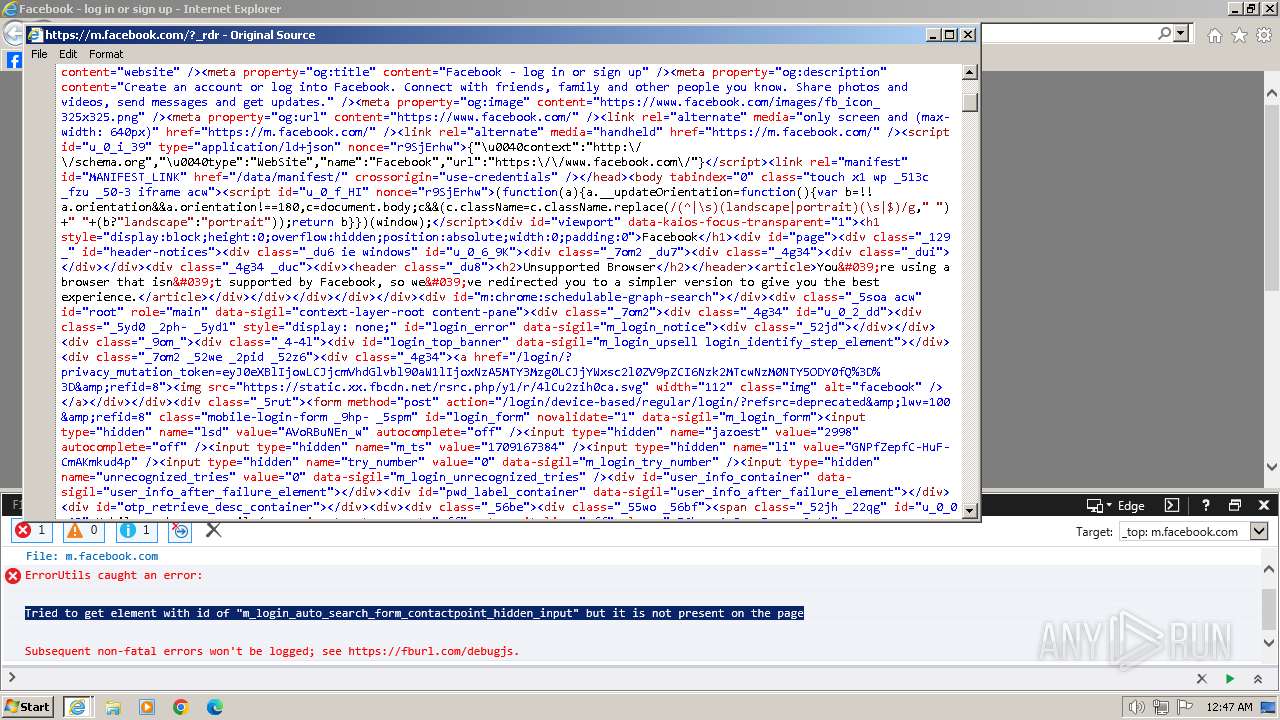The image size is (1280, 720).
Task: Clear console input with the small X button
Action: pos(1202,678)
